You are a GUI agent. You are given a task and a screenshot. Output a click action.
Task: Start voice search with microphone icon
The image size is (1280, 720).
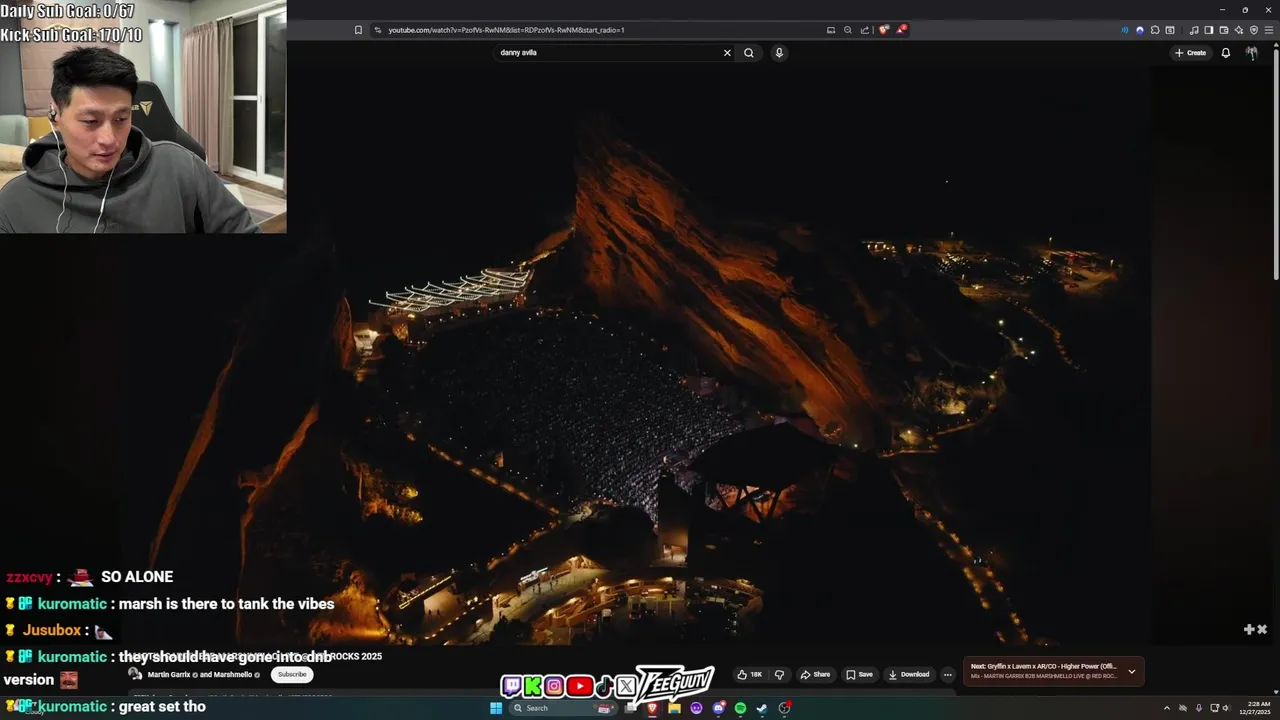pos(779,53)
